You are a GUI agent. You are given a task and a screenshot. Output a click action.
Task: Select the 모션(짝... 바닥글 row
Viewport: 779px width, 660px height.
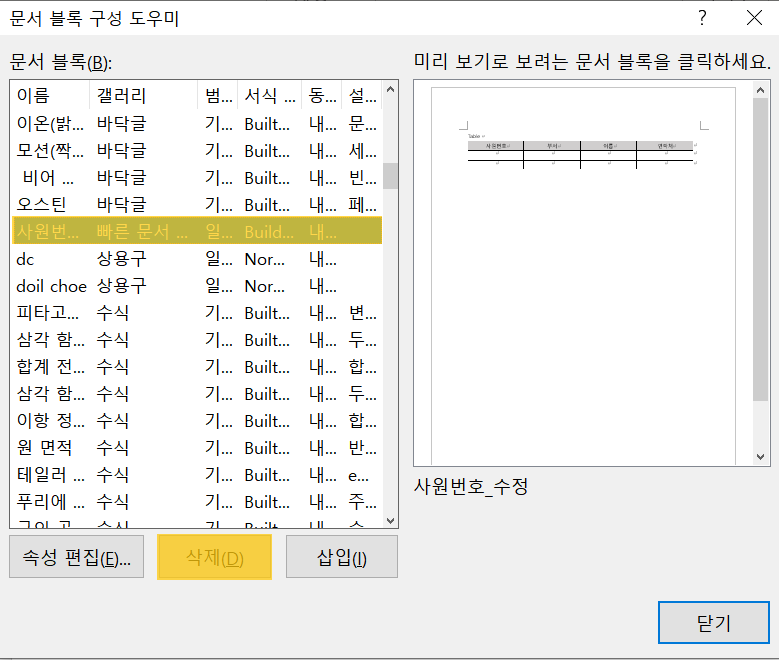(197, 150)
